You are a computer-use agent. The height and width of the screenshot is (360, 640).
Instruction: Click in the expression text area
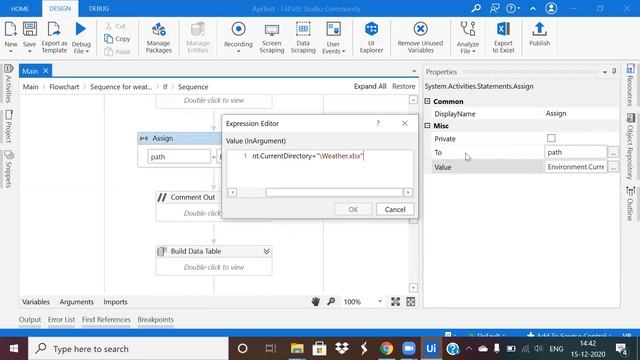click(320, 169)
